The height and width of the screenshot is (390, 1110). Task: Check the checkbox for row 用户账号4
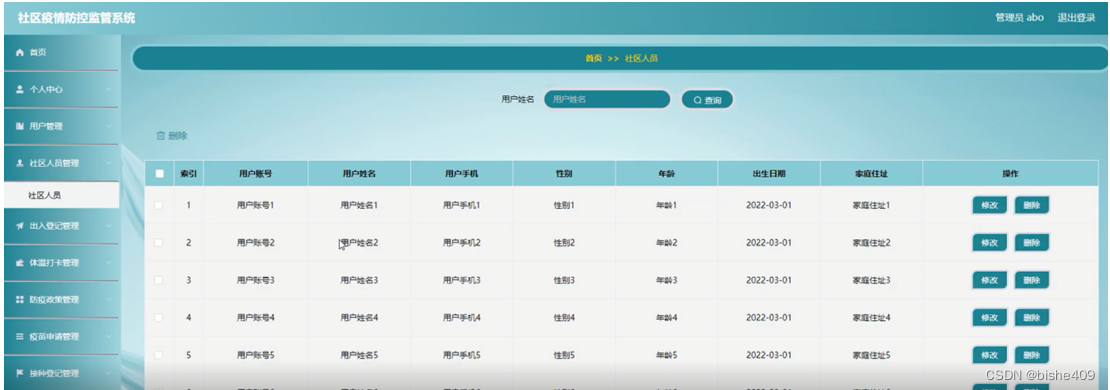(159, 318)
